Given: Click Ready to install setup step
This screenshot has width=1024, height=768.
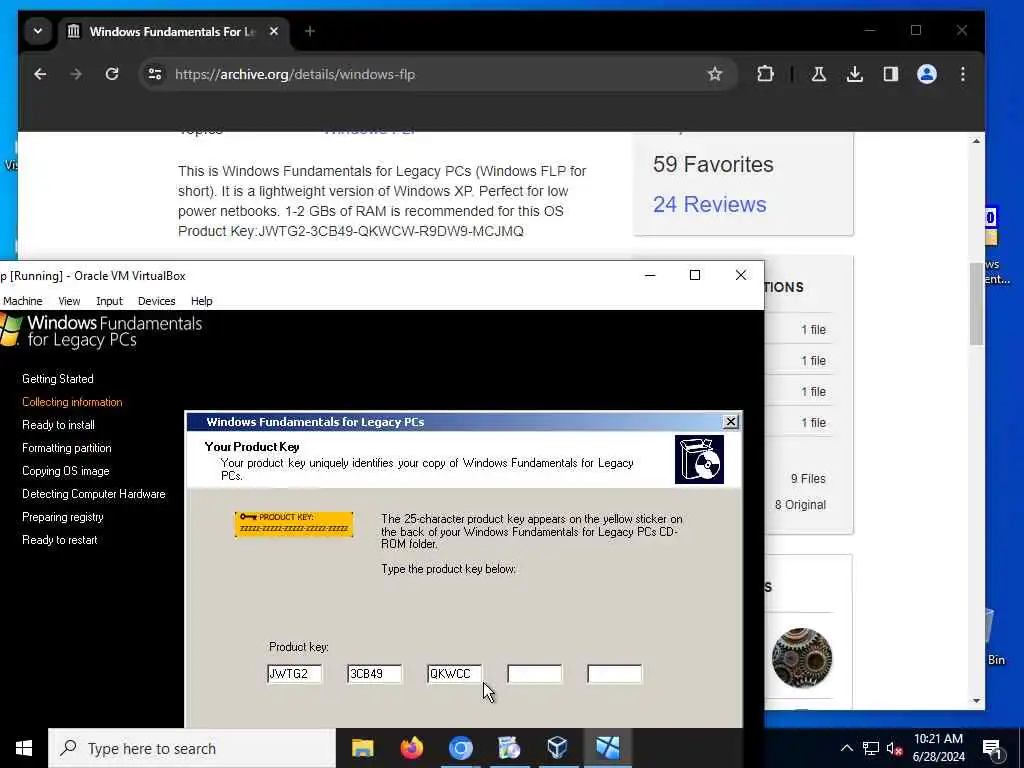Looking at the screenshot, I should point(58,425).
